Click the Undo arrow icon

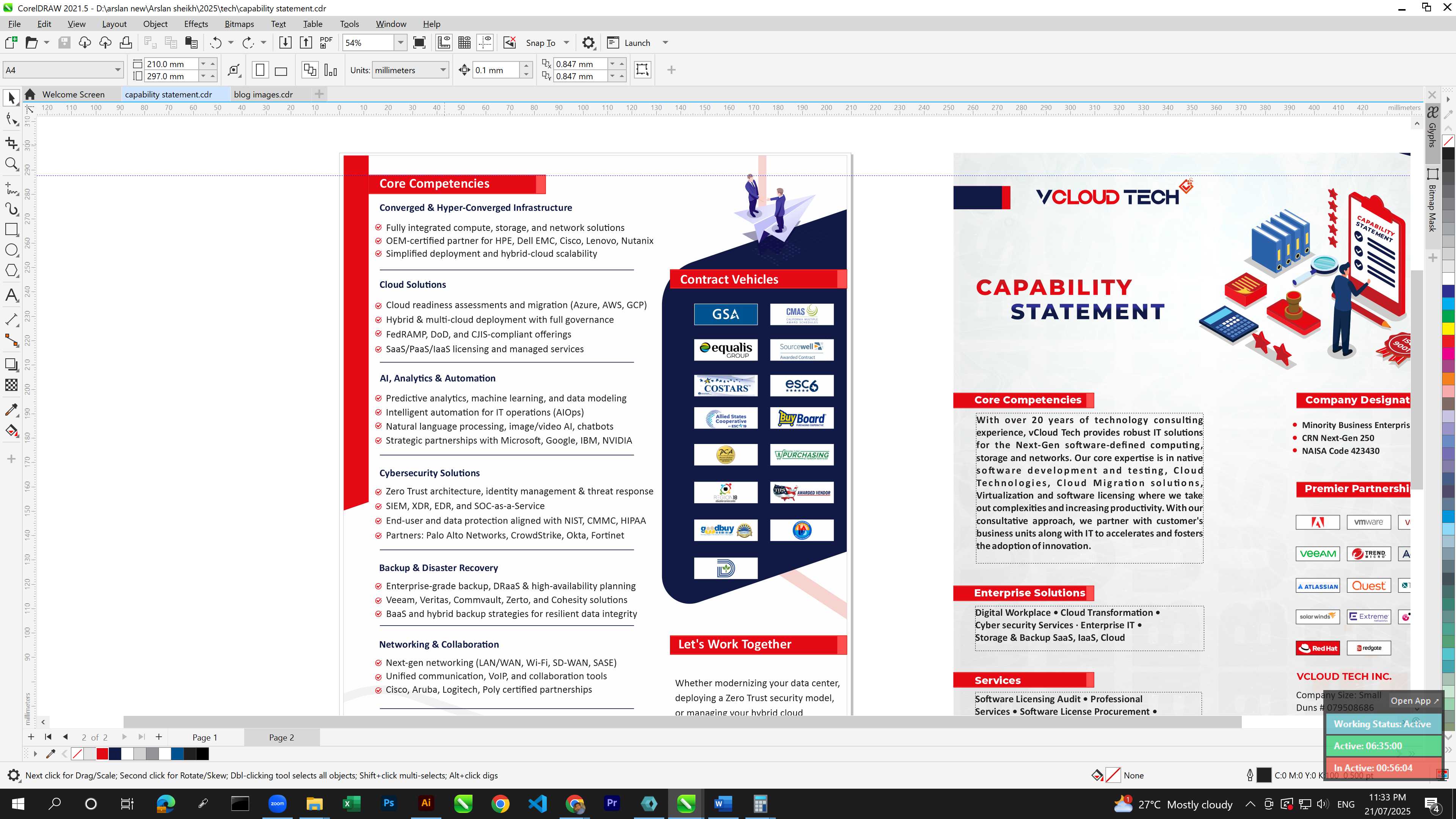tap(215, 42)
